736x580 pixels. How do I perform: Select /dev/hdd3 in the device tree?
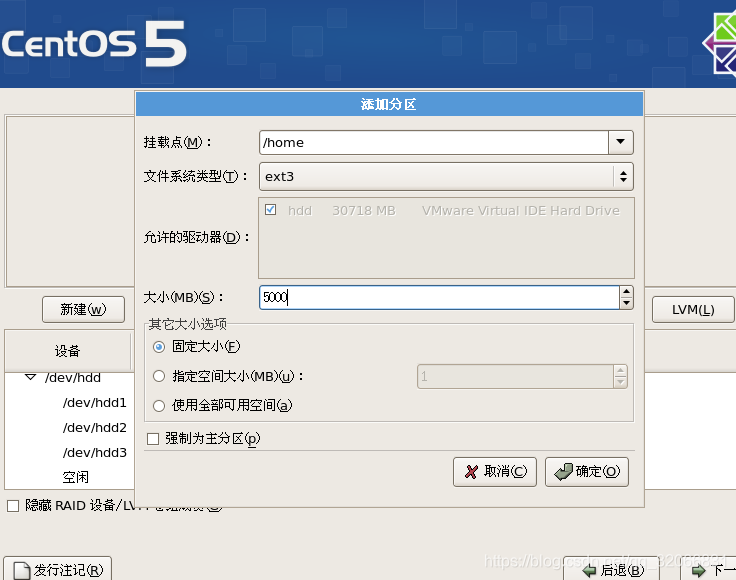click(95, 452)
